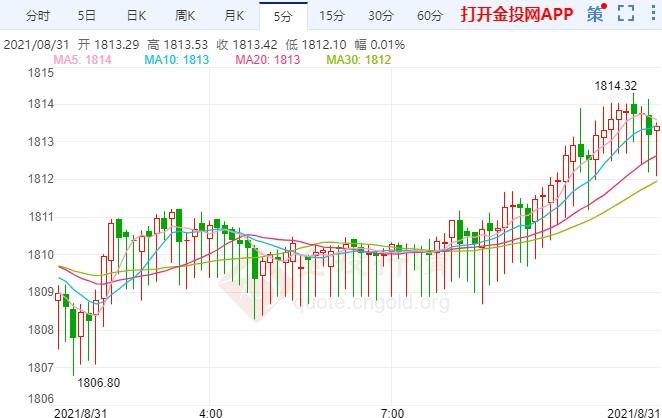662x418 pixels.
Task: Click the MA5: 1814 legend label
Action: click(x=82, y=60)
